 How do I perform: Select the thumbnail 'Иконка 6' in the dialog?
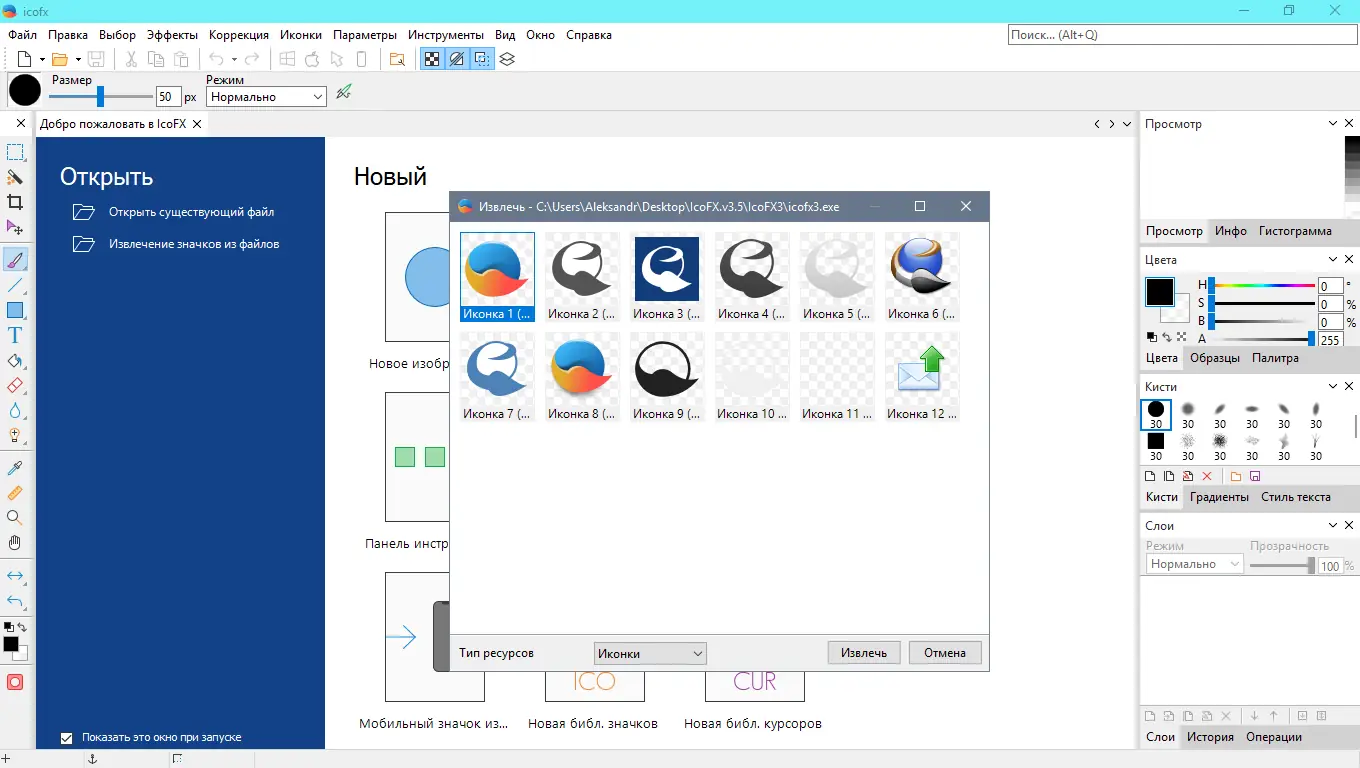click(920, 265)
